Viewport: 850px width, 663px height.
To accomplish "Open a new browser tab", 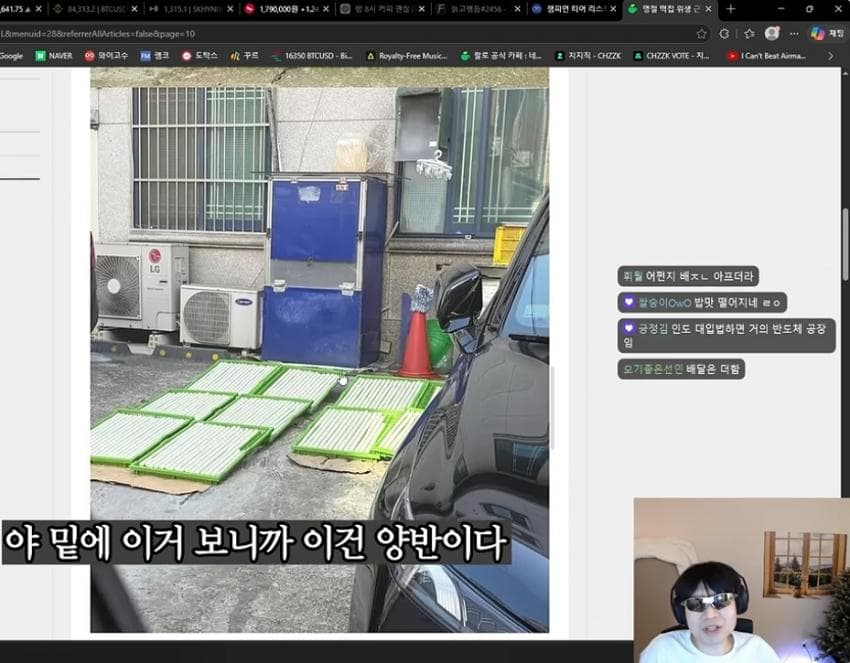I will tap(730, 9).
